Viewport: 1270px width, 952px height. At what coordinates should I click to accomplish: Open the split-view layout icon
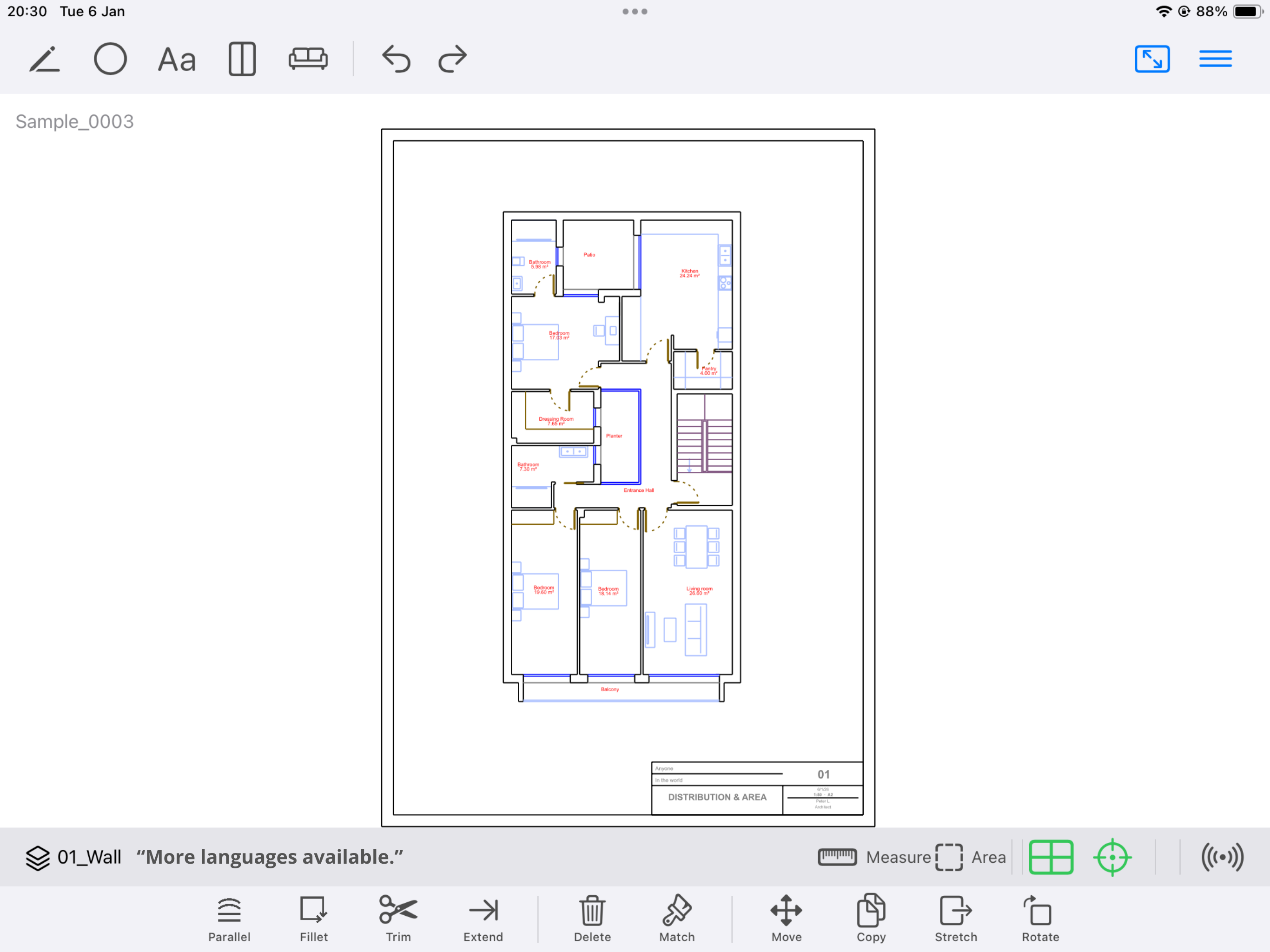coord(241,58)
